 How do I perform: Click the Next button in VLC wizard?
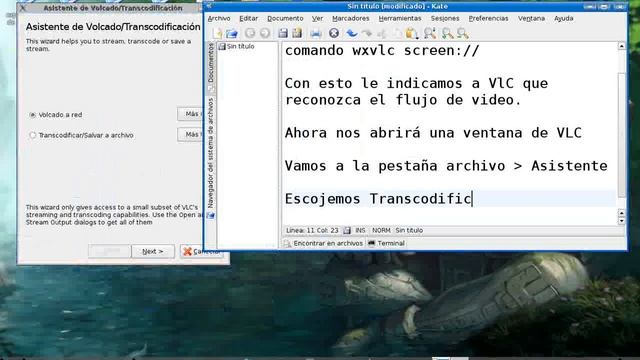pos(153,251)
